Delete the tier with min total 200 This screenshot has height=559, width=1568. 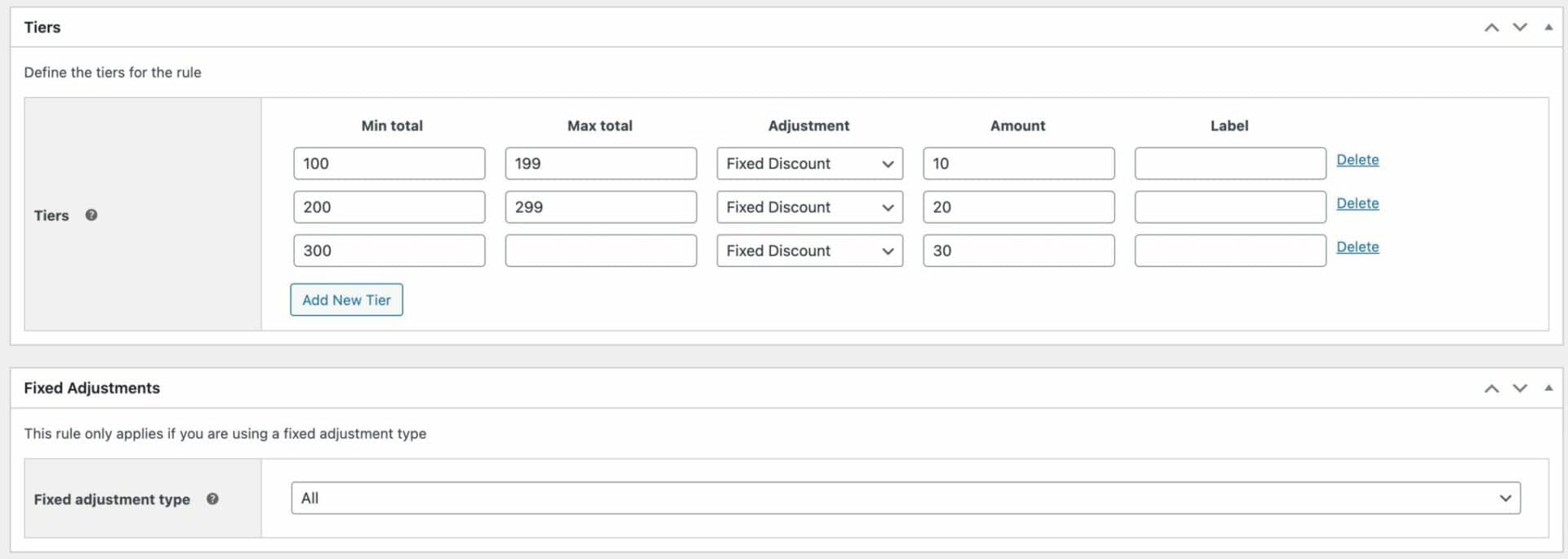[x=1357, y=203]
